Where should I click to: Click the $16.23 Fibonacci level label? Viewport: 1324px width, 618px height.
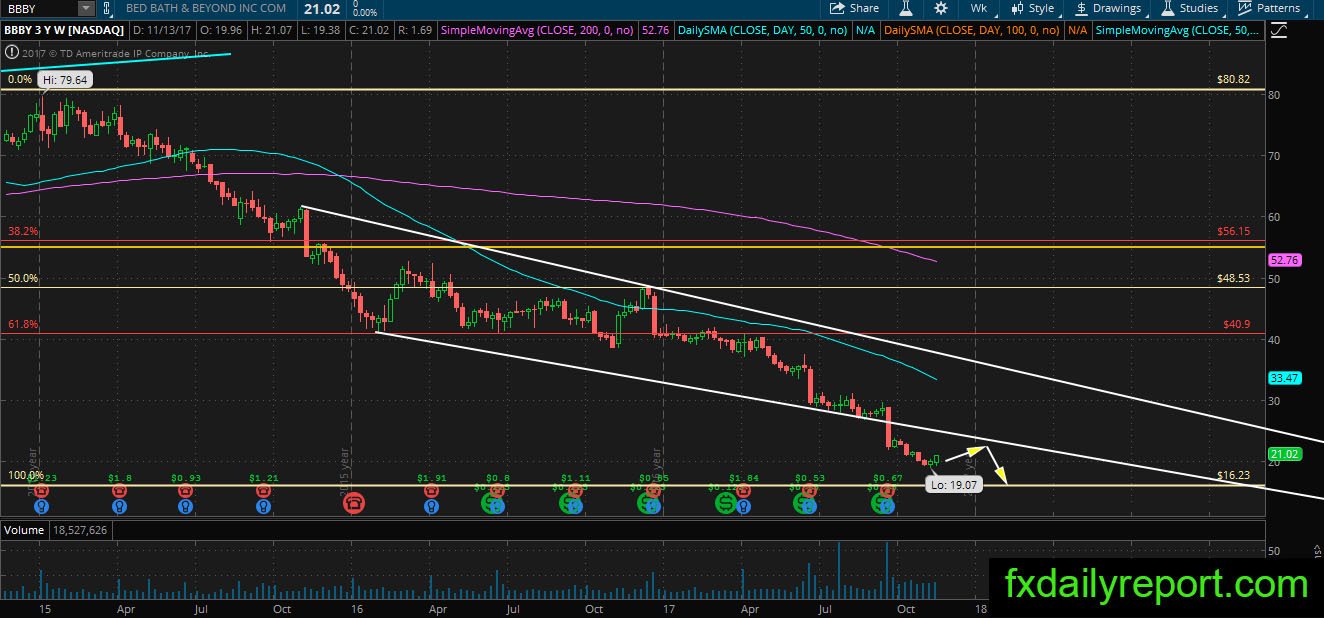coord(1233,476)
